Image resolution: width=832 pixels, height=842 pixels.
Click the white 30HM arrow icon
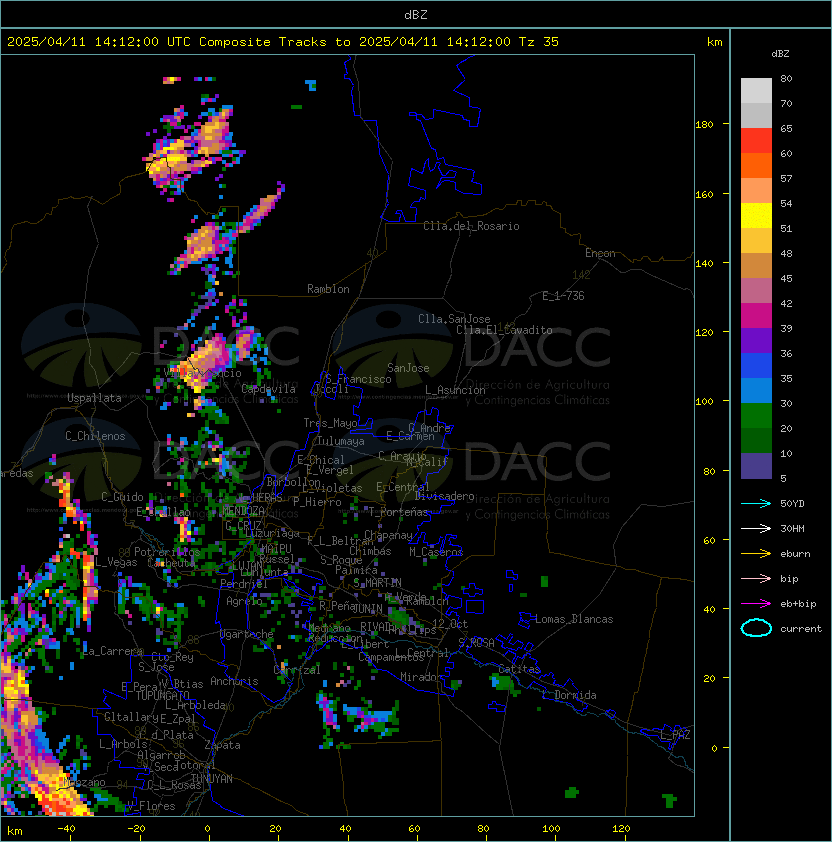(756, 528)
